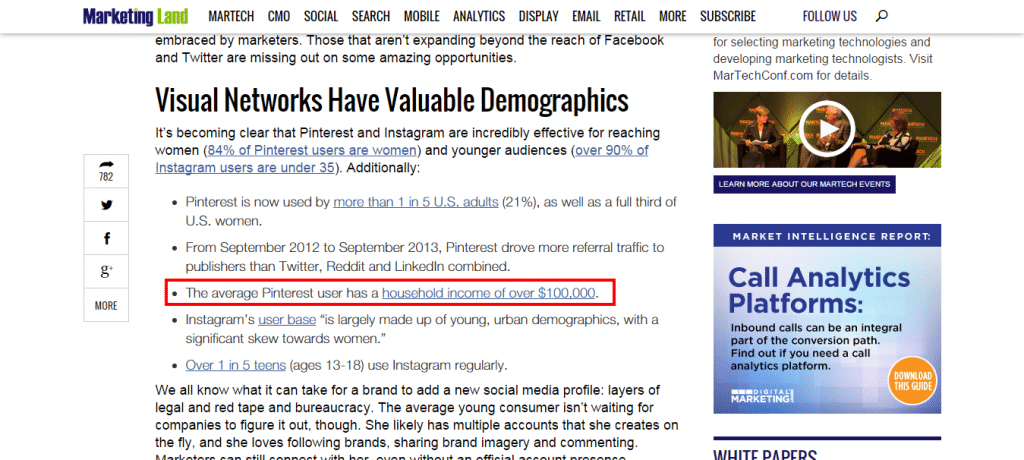Open 'Over 1 in 5 teens' link
This screenshot has height=460, width=1024.
[x=236, y=365]
